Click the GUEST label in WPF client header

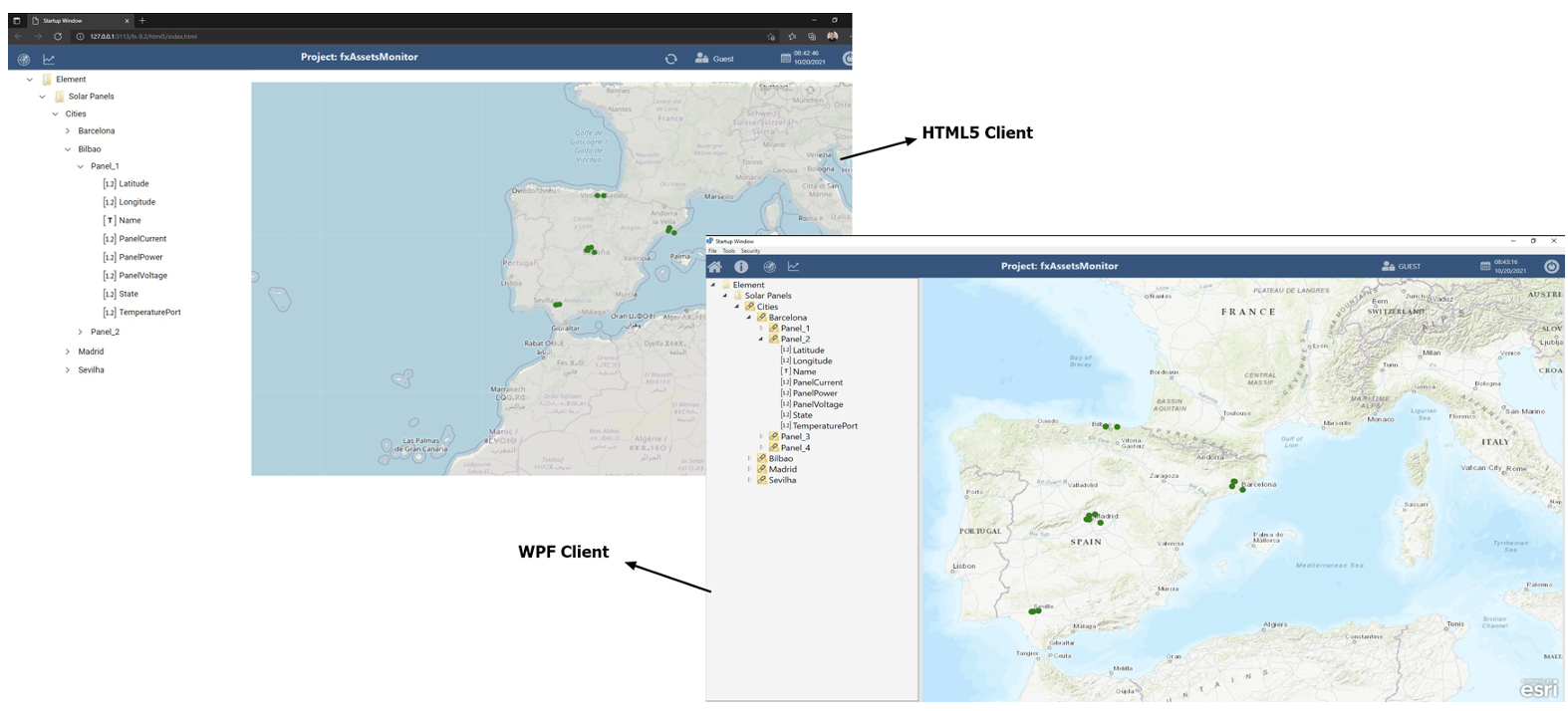coord(1410,267)
